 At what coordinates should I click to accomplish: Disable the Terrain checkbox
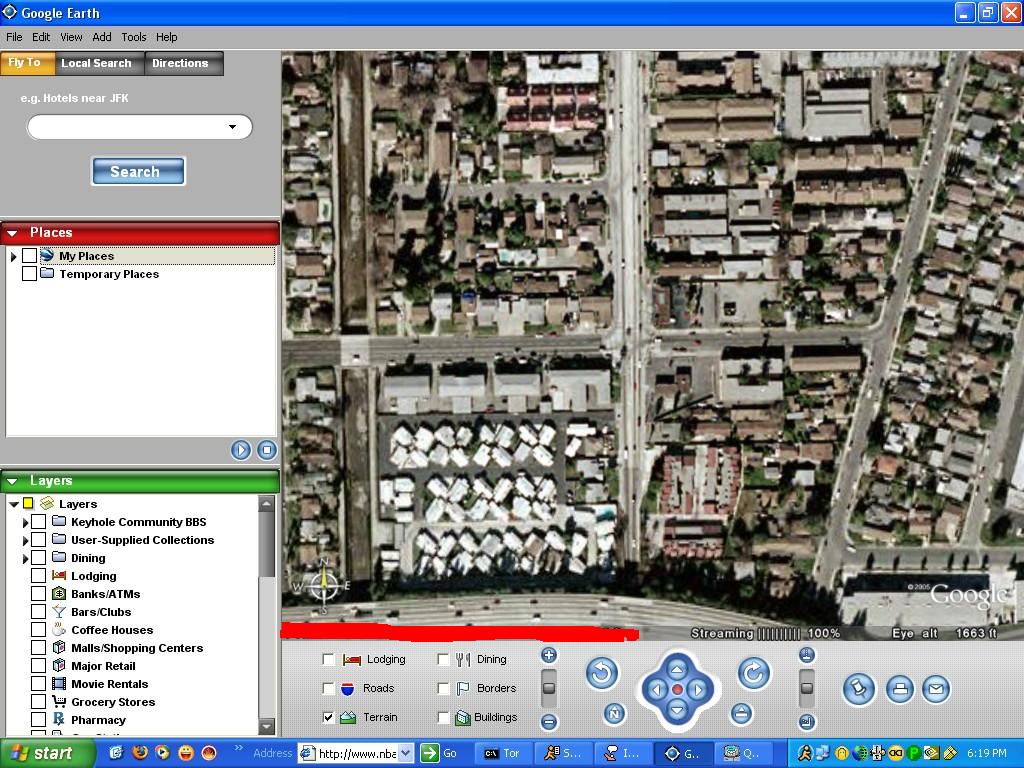coord(328,717)
